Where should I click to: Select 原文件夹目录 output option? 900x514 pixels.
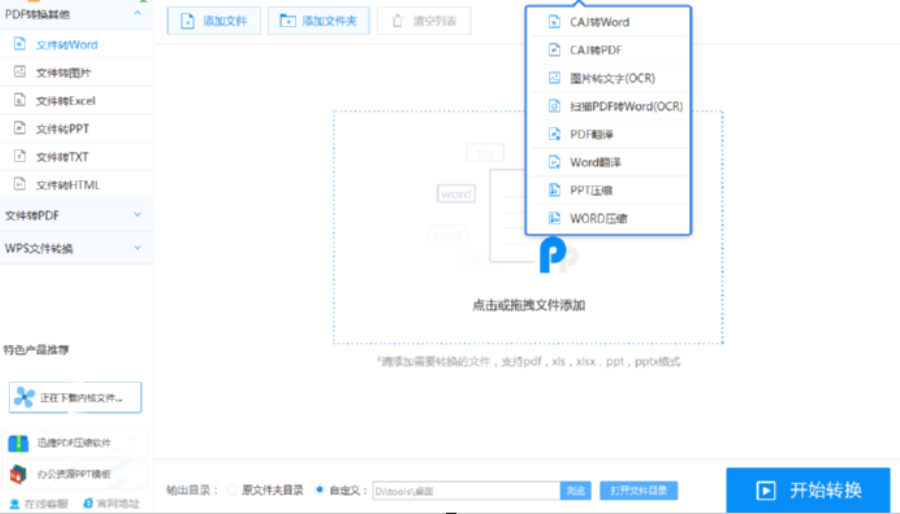pos(232,490)
